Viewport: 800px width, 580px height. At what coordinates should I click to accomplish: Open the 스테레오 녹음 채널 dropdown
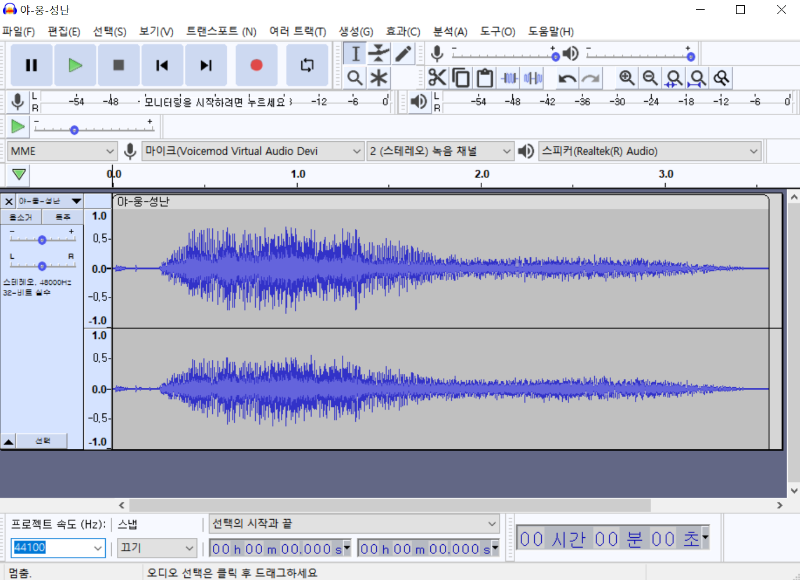tap(439, 151)
